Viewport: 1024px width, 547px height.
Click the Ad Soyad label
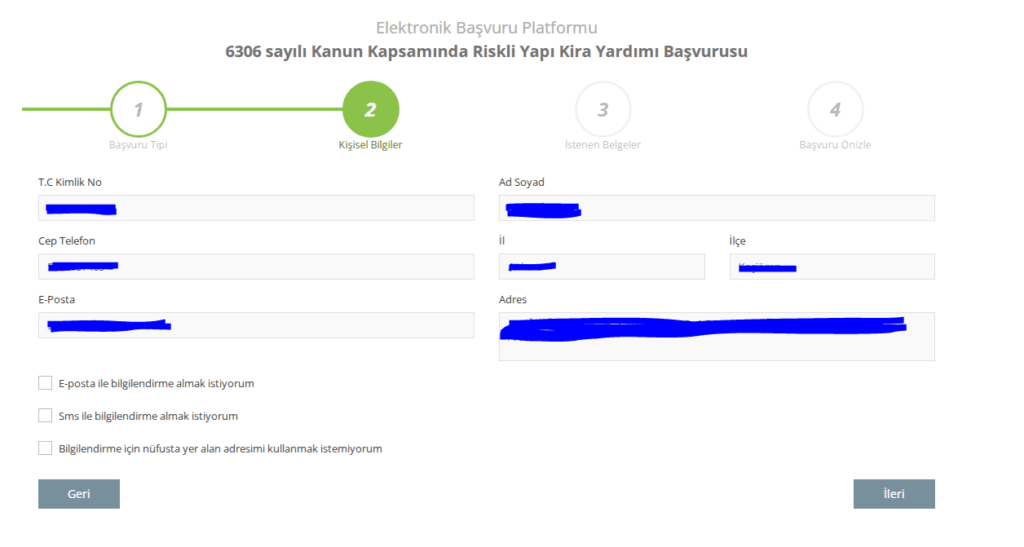521,182
